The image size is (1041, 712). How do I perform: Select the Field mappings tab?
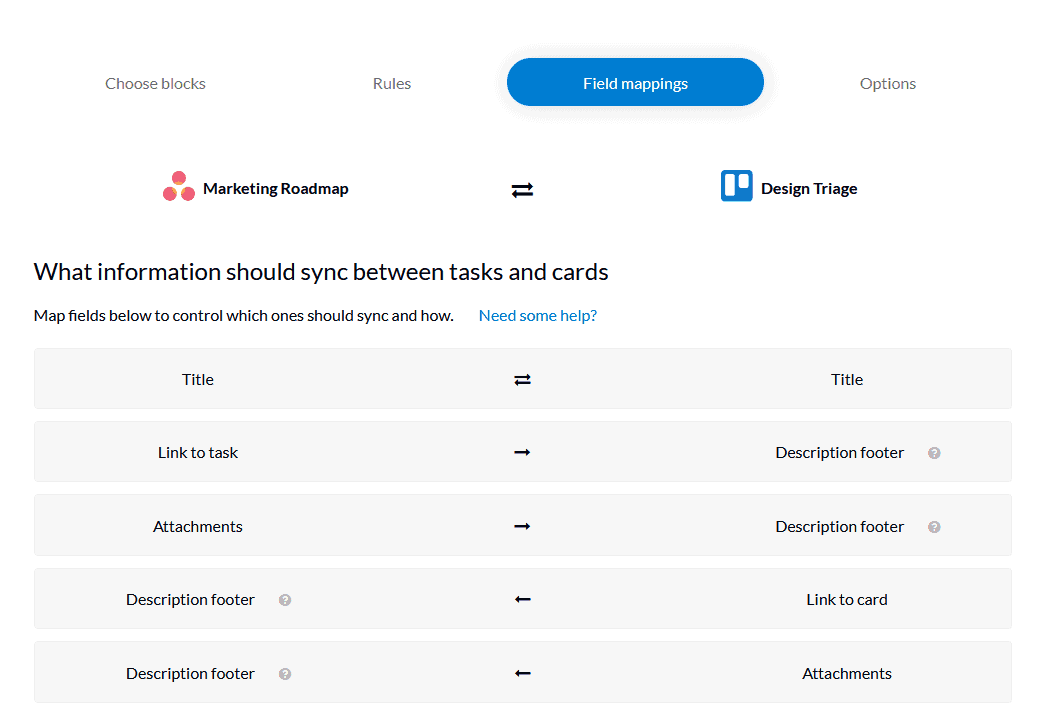(x=635, y=82)
